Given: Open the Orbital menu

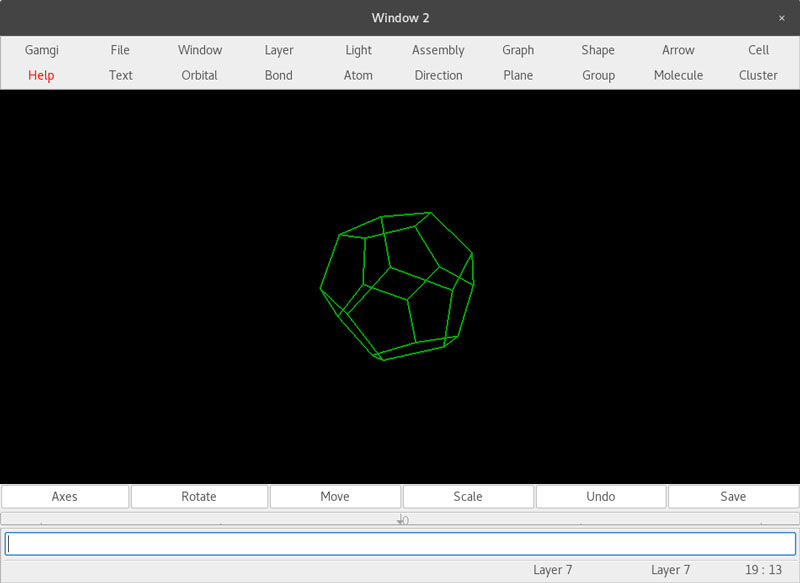Looking at the screenshot, I should click(x=200, y=75).
